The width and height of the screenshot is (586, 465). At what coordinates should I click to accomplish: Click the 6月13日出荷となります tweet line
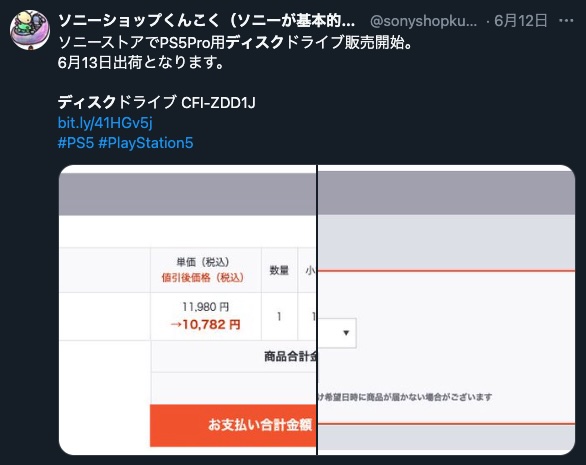141,62
